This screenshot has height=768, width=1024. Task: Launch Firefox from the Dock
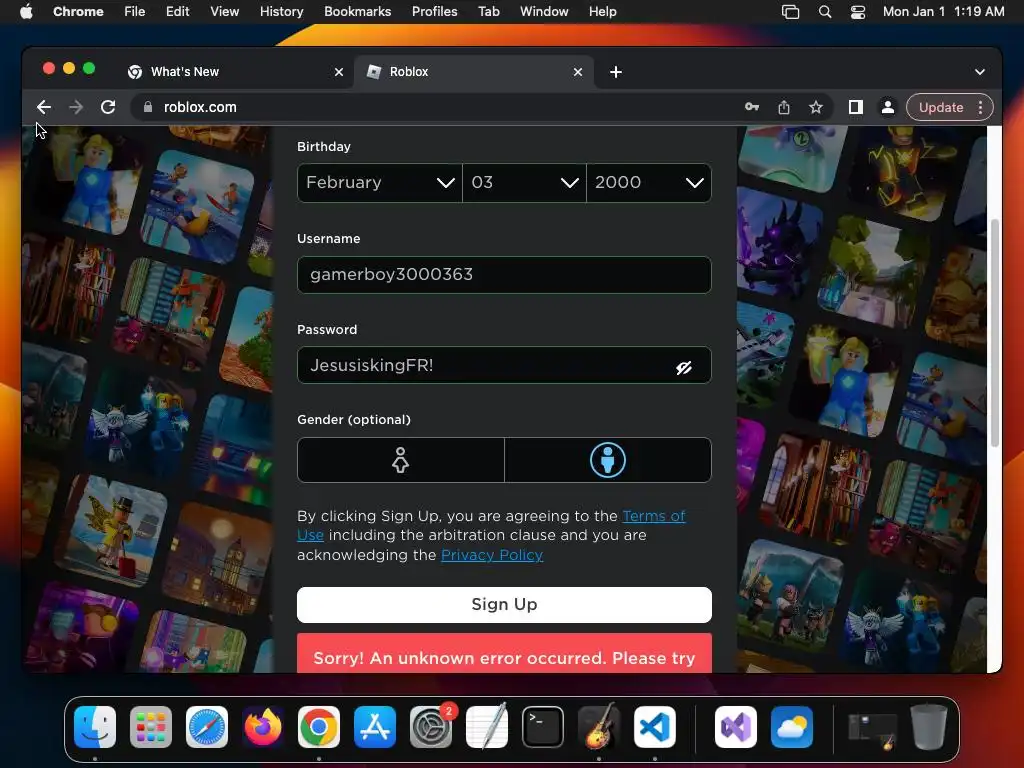263,727
